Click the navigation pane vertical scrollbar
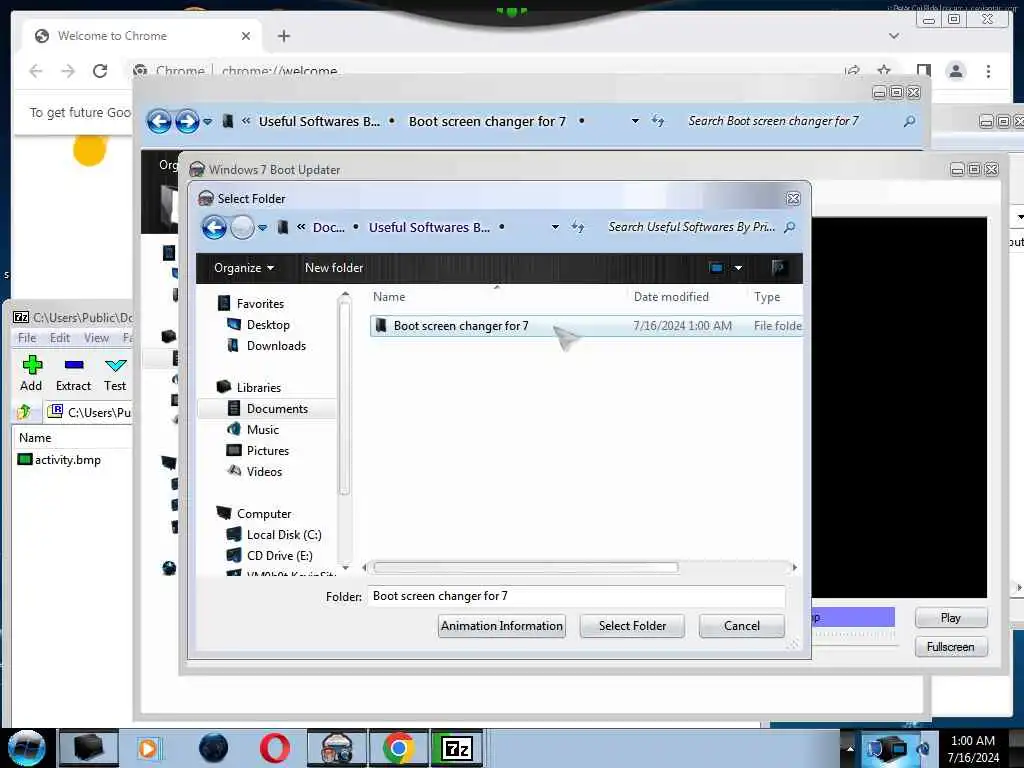Screen dimensions: 1024x768 pos(345,396)
